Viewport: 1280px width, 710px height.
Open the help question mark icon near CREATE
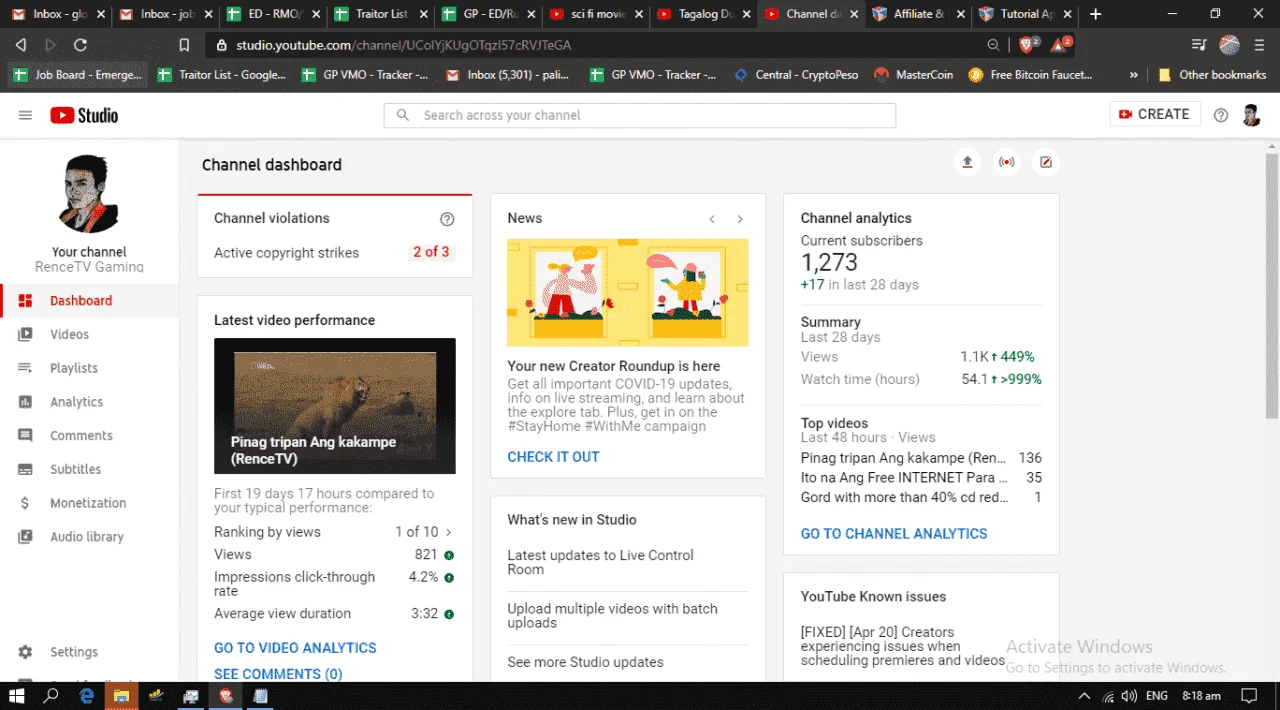coord(1221,115)
